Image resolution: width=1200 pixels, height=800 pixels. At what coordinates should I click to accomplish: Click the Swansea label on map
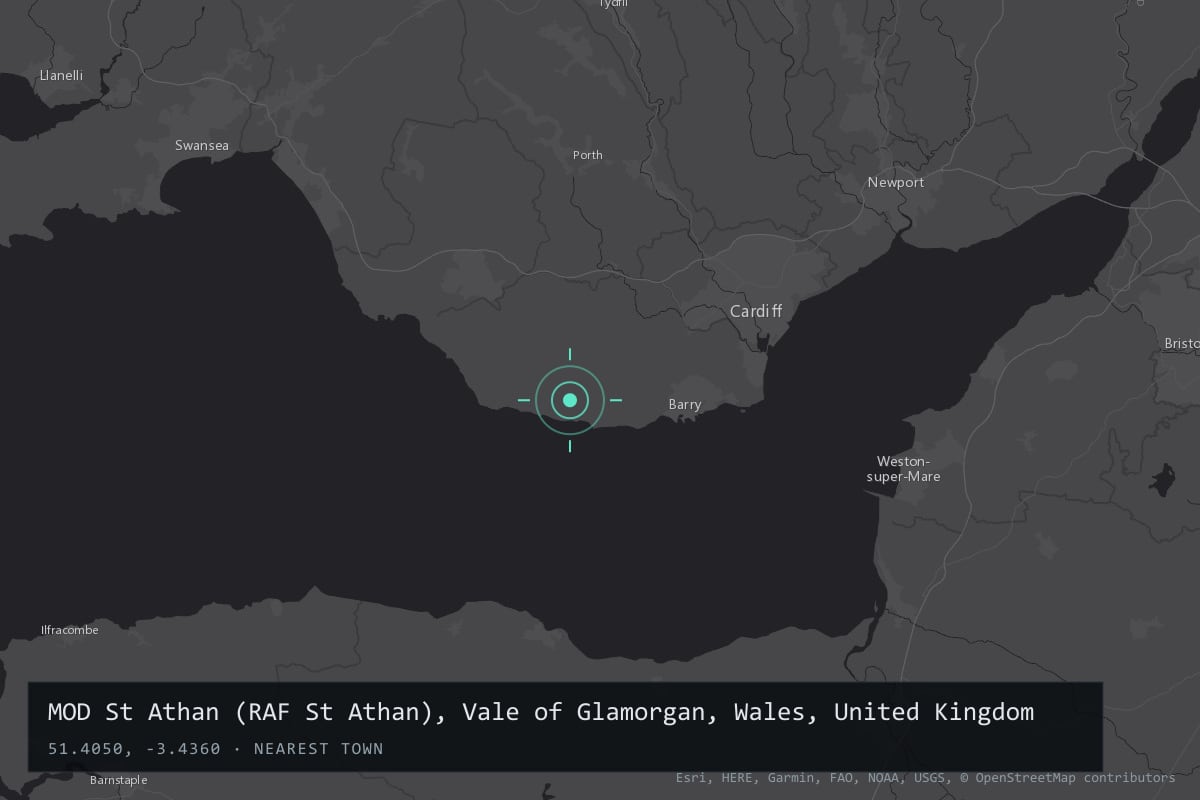202,146
